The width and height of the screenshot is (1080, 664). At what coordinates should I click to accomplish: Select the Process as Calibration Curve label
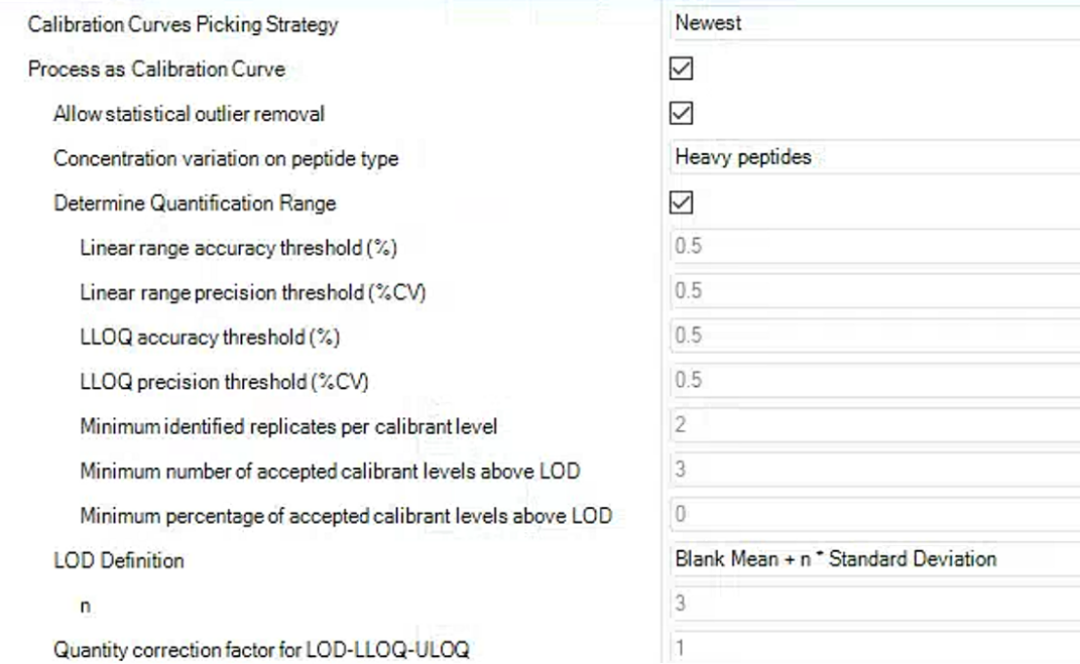pyautogui.click(x=156, y=69)
